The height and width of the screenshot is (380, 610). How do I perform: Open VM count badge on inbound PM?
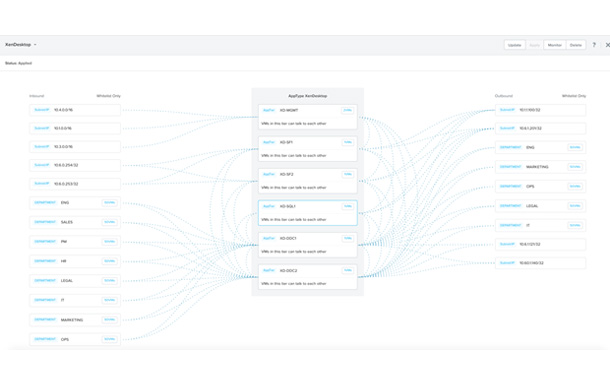(x=109, y=242)
